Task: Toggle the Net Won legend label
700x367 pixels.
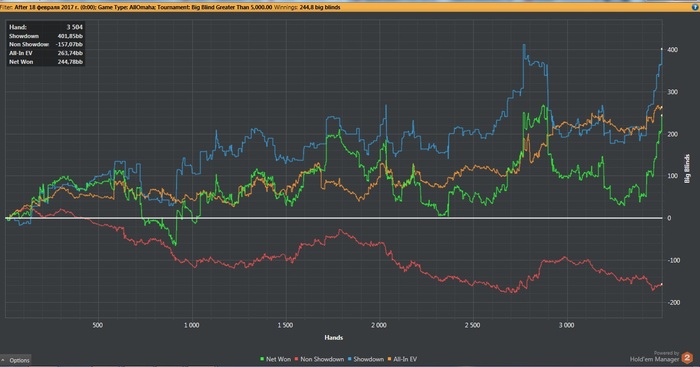Action: coord(278,359)
